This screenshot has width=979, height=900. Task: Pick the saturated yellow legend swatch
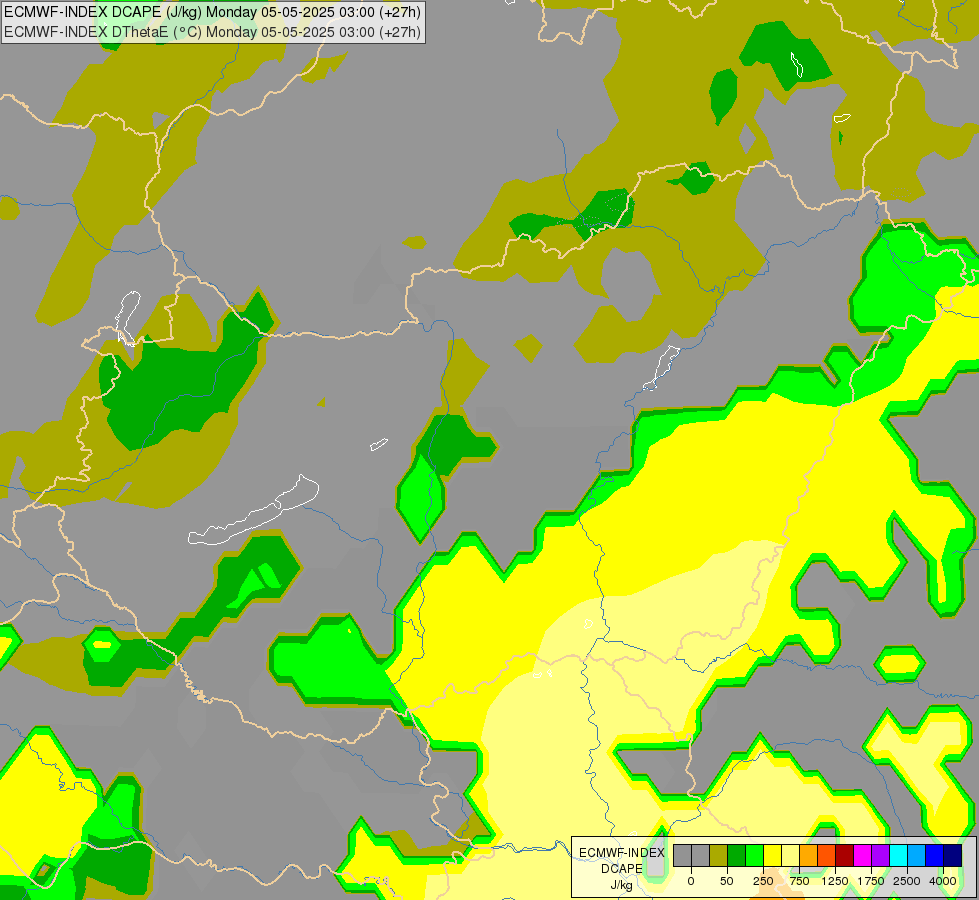pyautogui.click(x=772, y=855)
